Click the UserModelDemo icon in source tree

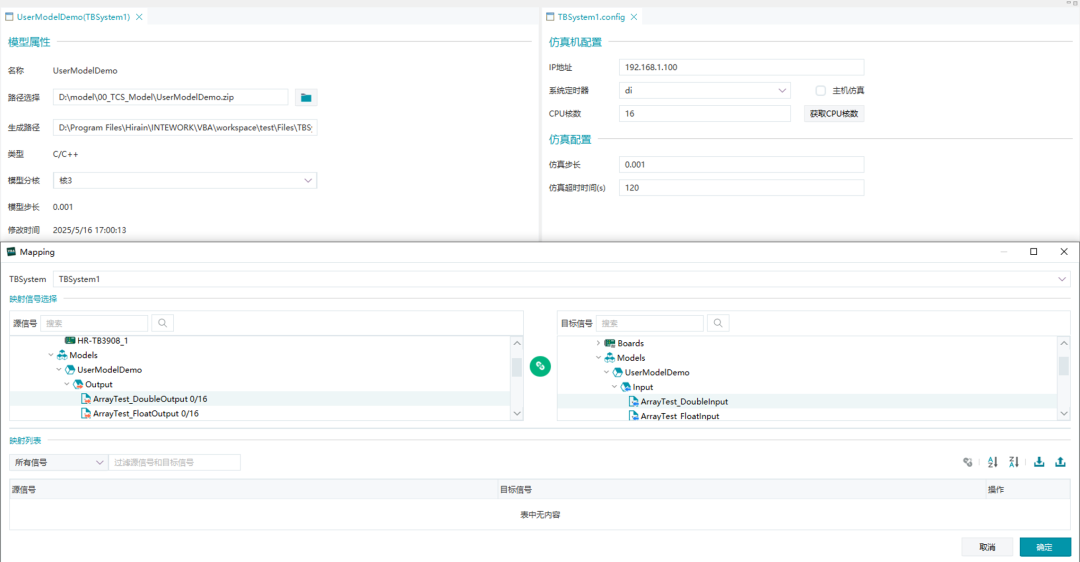[70, 370]
